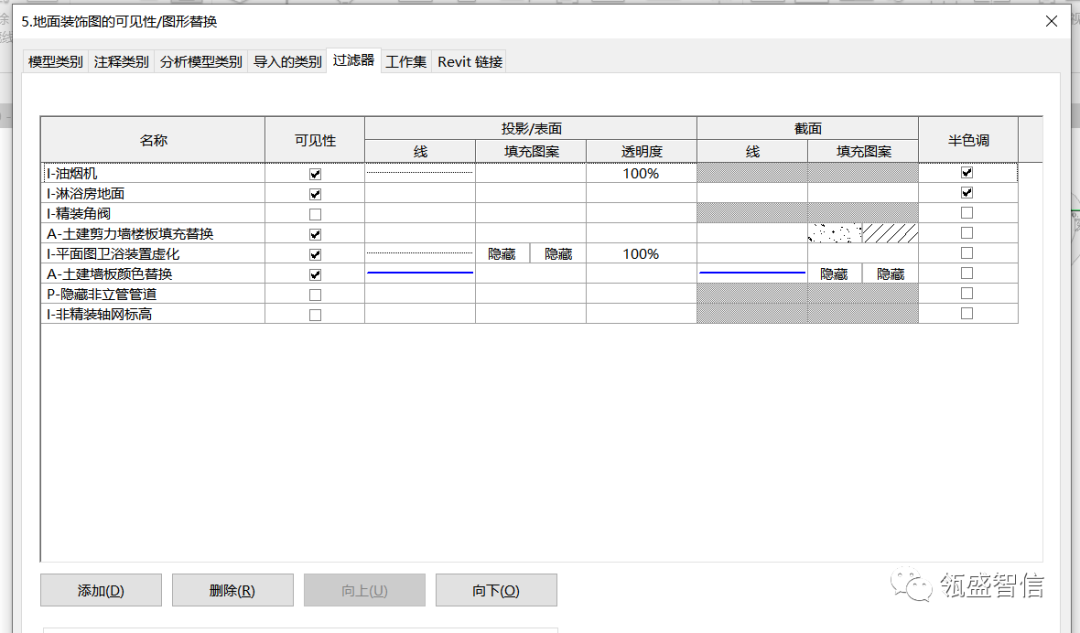Toggle visibility of A-土建剪力墙楼板填充替换

(x=315, y=234)
